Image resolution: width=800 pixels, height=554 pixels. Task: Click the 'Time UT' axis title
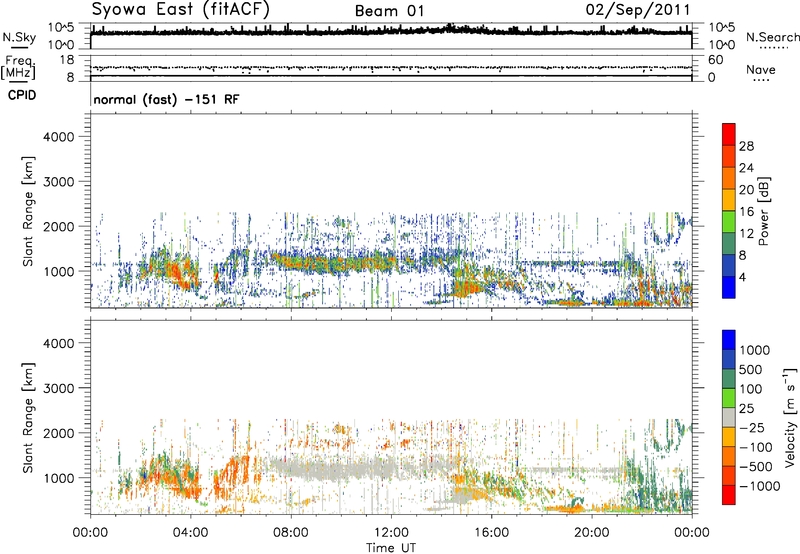coord(391,548)
